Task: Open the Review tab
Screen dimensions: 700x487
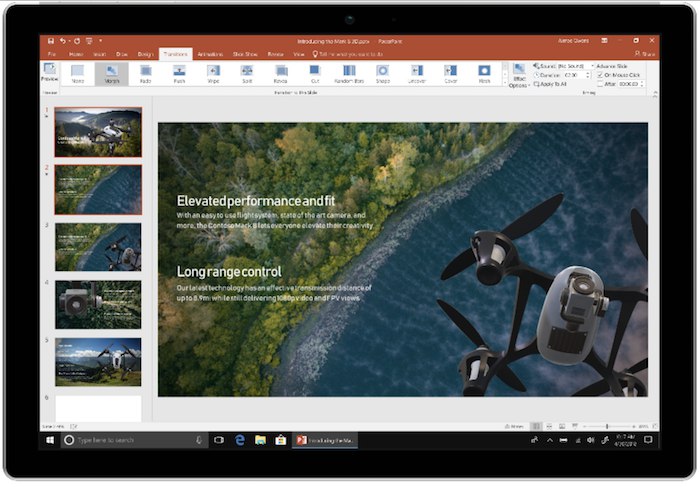Action: click(275, 54)
